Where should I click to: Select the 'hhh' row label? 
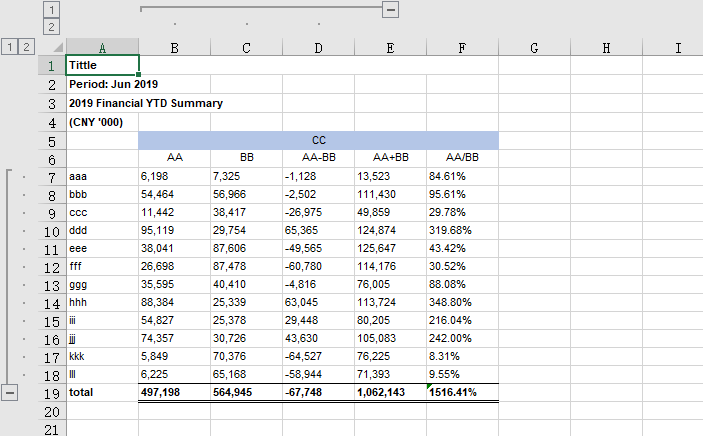pos(102,303)
